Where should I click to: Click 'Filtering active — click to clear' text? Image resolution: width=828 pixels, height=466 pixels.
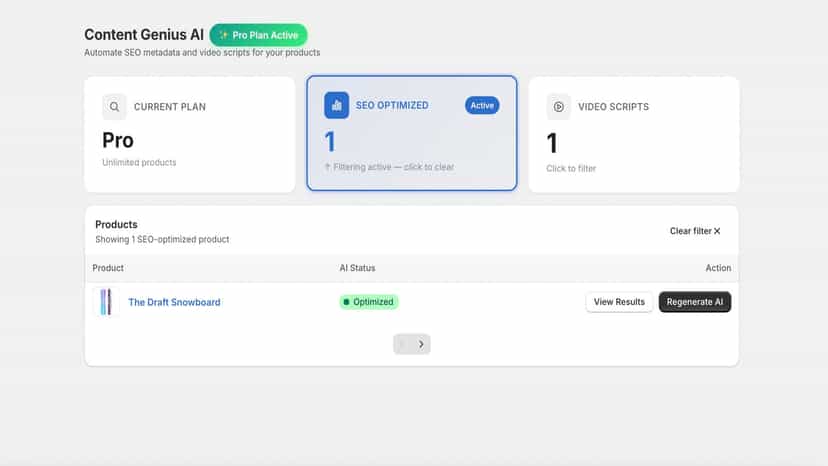pyautogui.click(x=389, y=167)
